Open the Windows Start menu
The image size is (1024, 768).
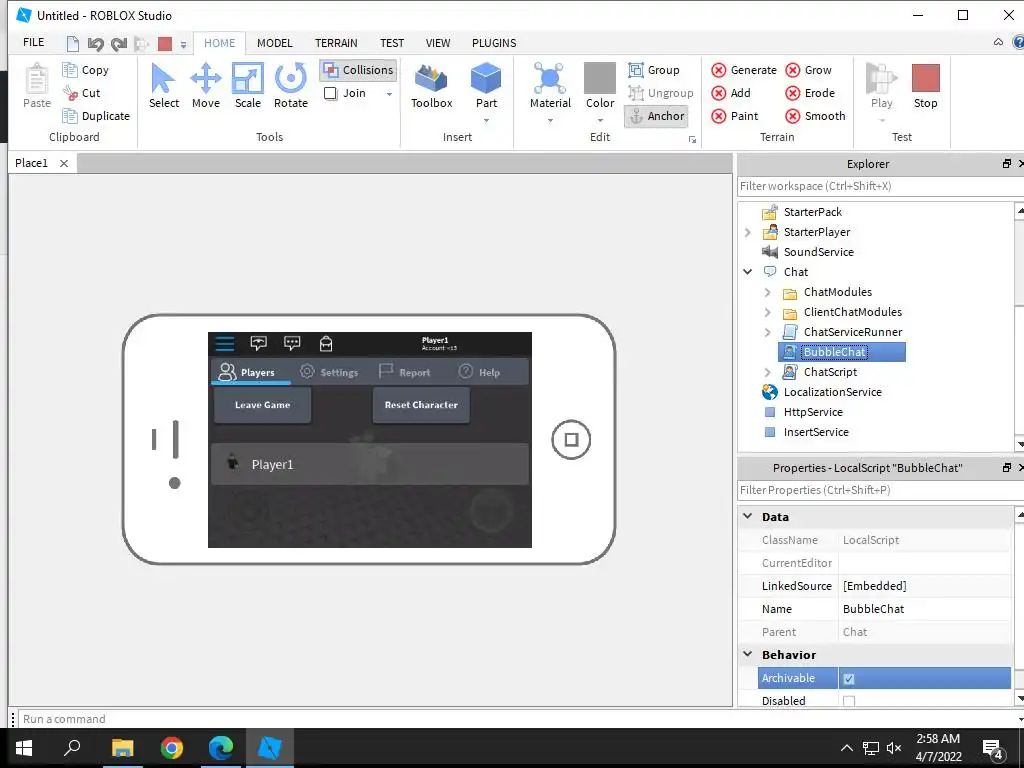[24, 748]
